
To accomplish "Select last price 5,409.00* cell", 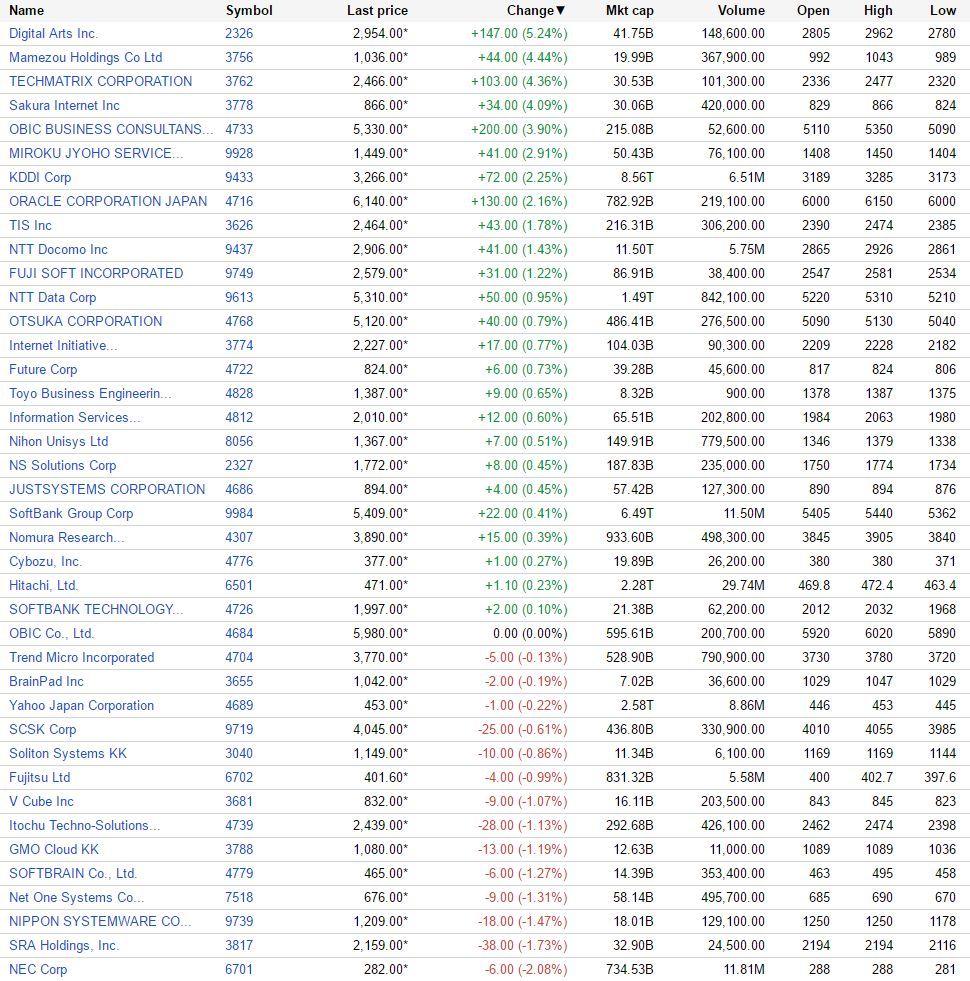I will pyautogui.click(x=380, y=513).
